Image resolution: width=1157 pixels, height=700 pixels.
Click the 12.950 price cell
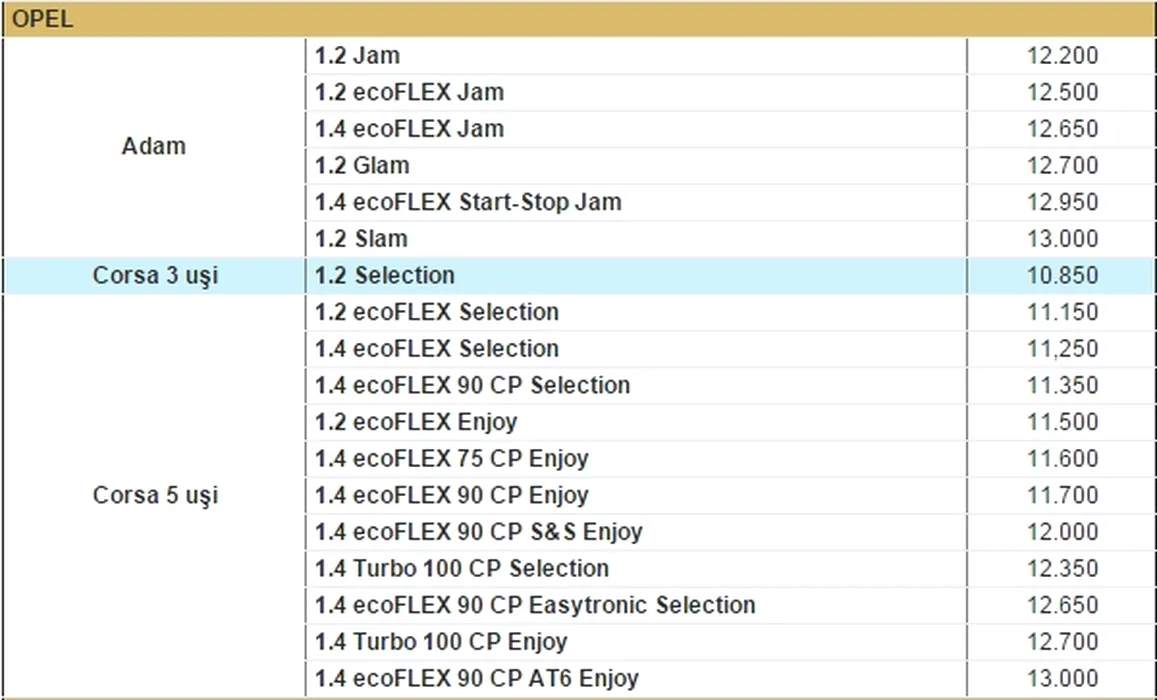[1062, 203]
